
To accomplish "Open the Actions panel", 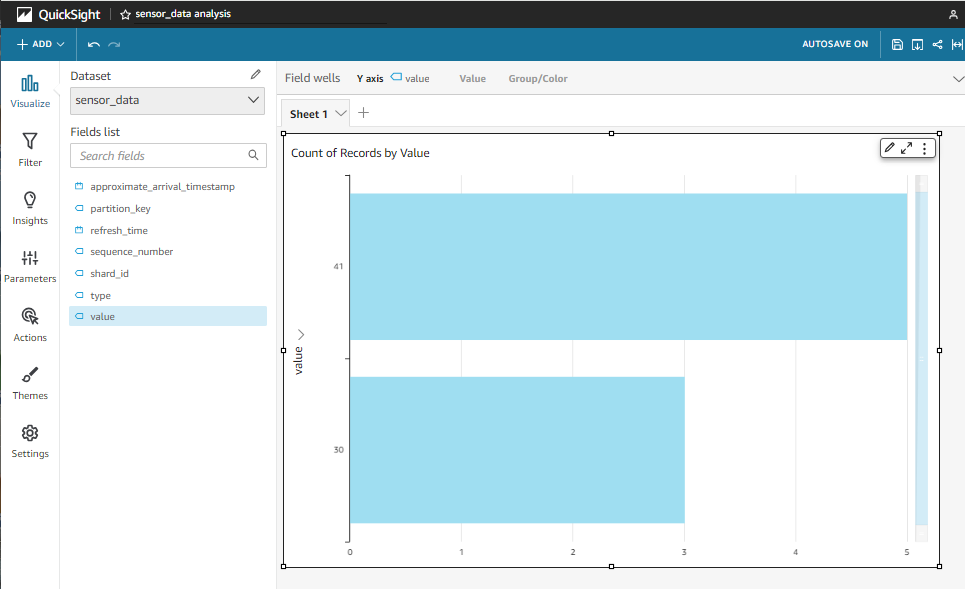I will [x=30, y=324].
